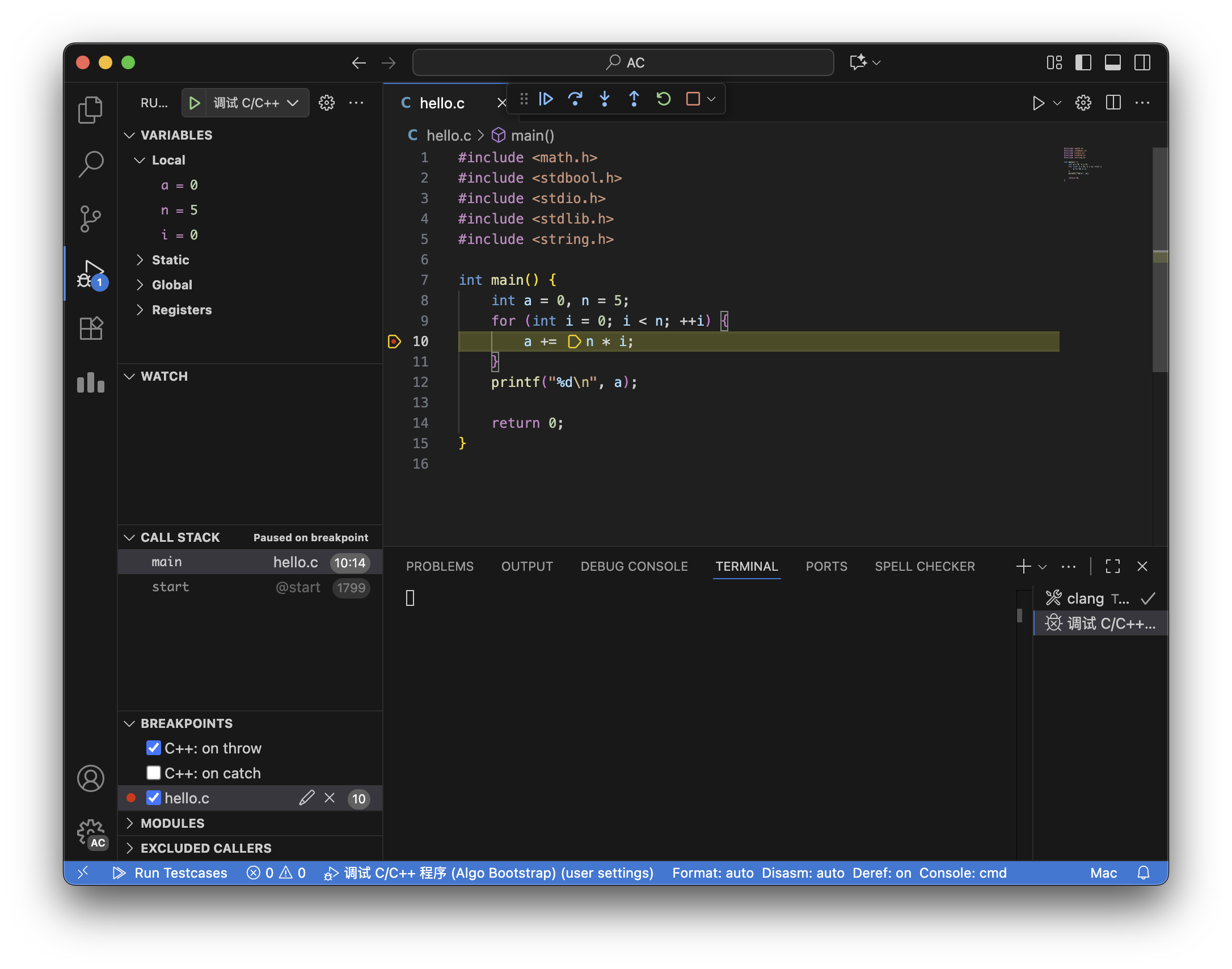Uncheck the hello.c line 10 breakpoint

pos(154,798)
